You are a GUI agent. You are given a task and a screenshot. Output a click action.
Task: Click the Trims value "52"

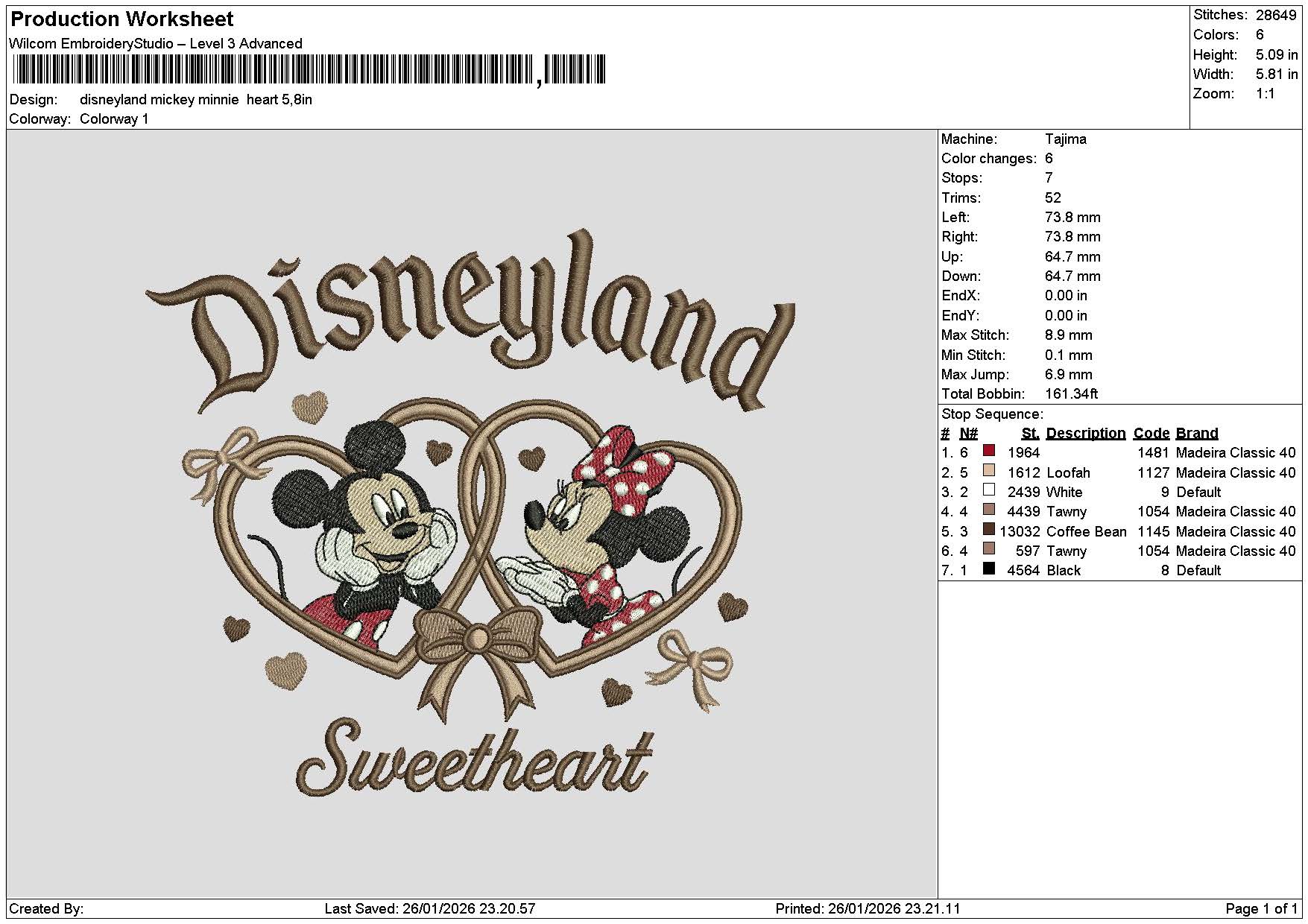[x=1053, y=198]
